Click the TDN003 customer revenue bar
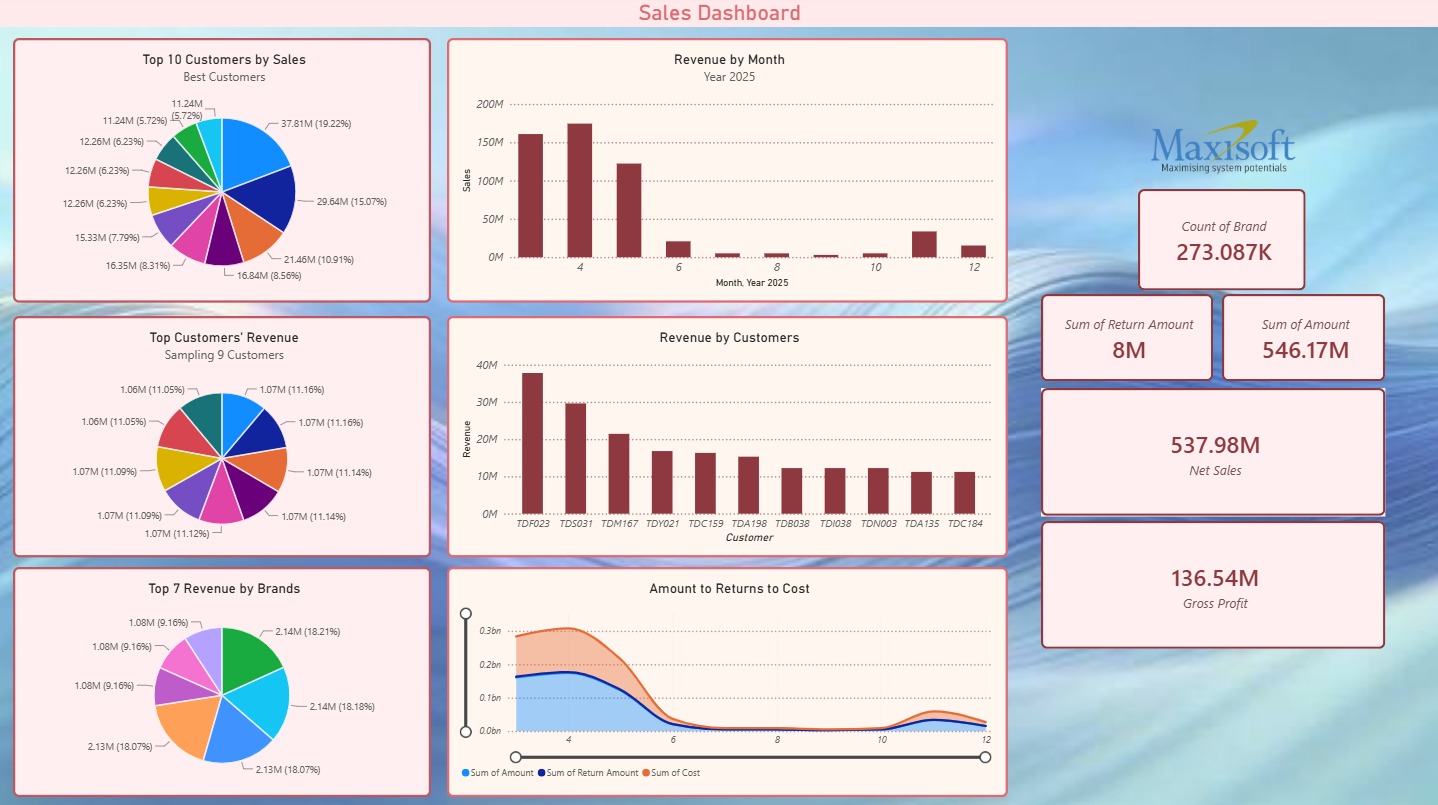Screen dimensions: 1438x805 tap(878, 491)
